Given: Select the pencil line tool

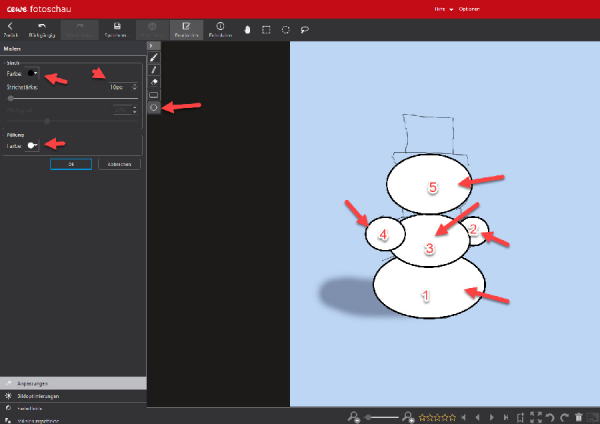Looking at the screenshot, I should (154, 70).
